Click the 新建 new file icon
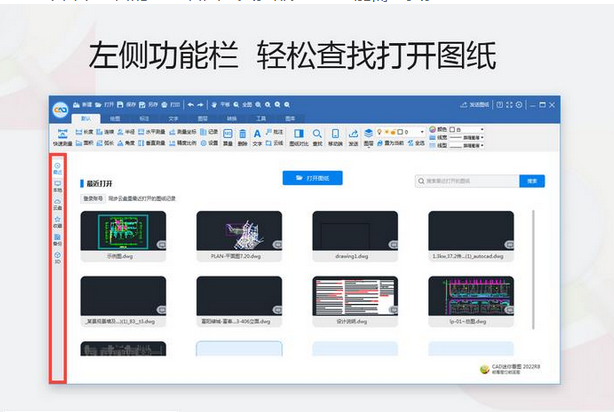The image size is (614, 412). click(x=77, y=105)
